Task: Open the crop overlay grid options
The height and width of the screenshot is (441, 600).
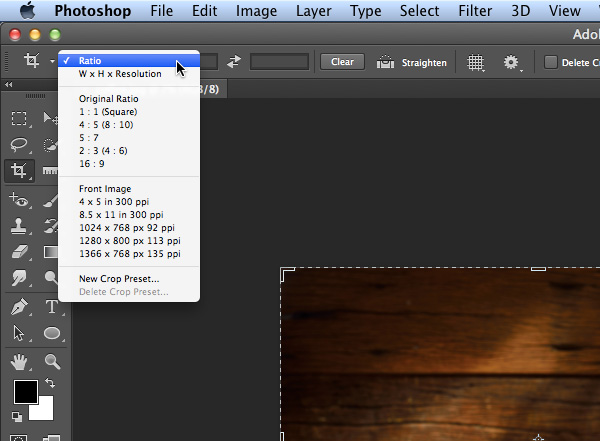Action: [x=476, y=62]
